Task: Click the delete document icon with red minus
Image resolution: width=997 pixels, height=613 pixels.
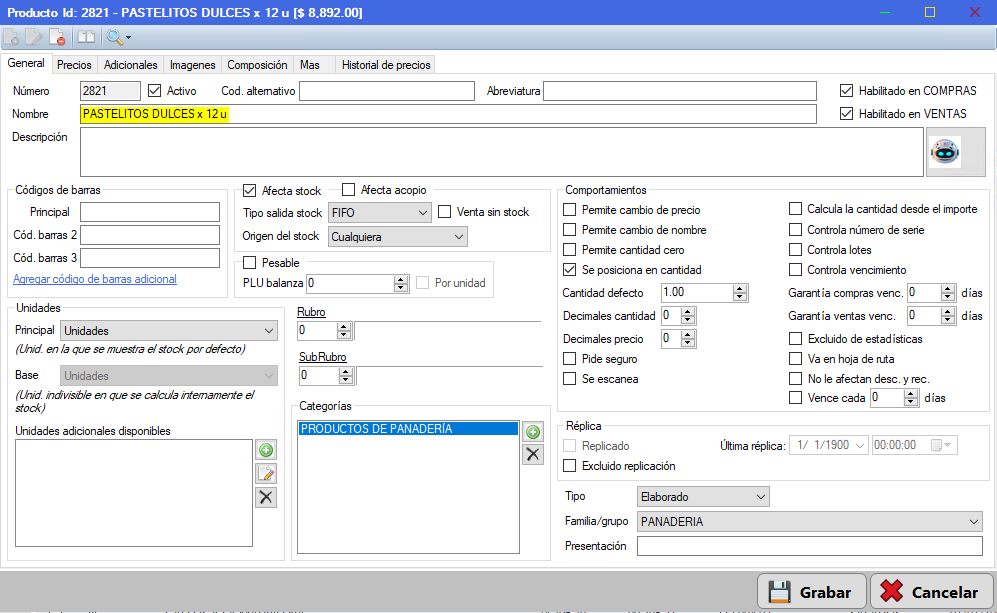Action: point(57,38)
